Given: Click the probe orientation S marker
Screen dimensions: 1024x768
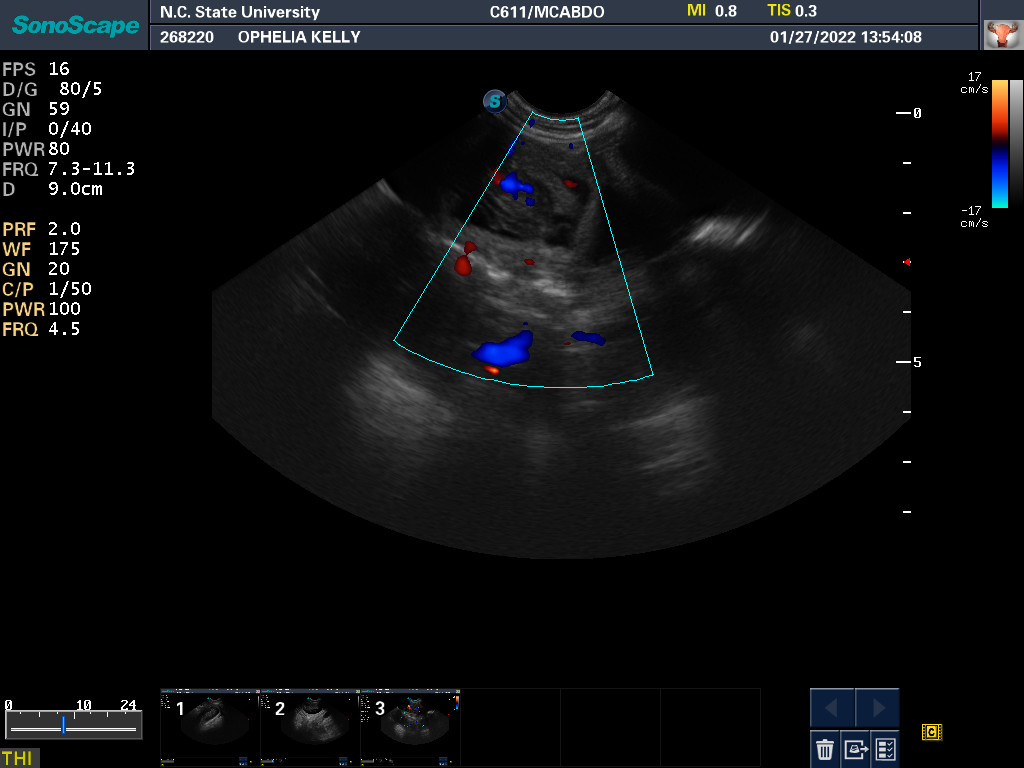Looking at the screenshot, I should click(494, 101).
